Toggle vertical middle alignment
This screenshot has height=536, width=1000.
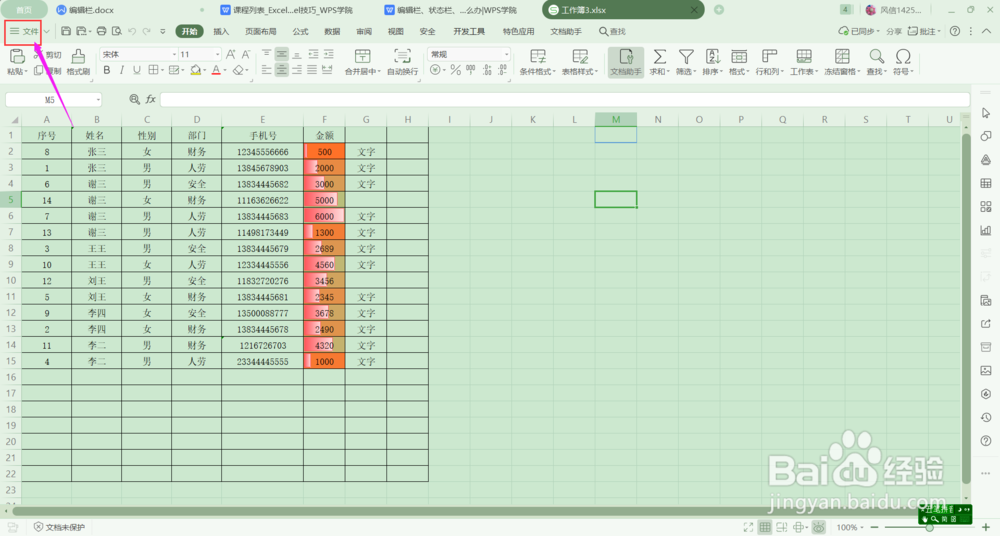281,54
